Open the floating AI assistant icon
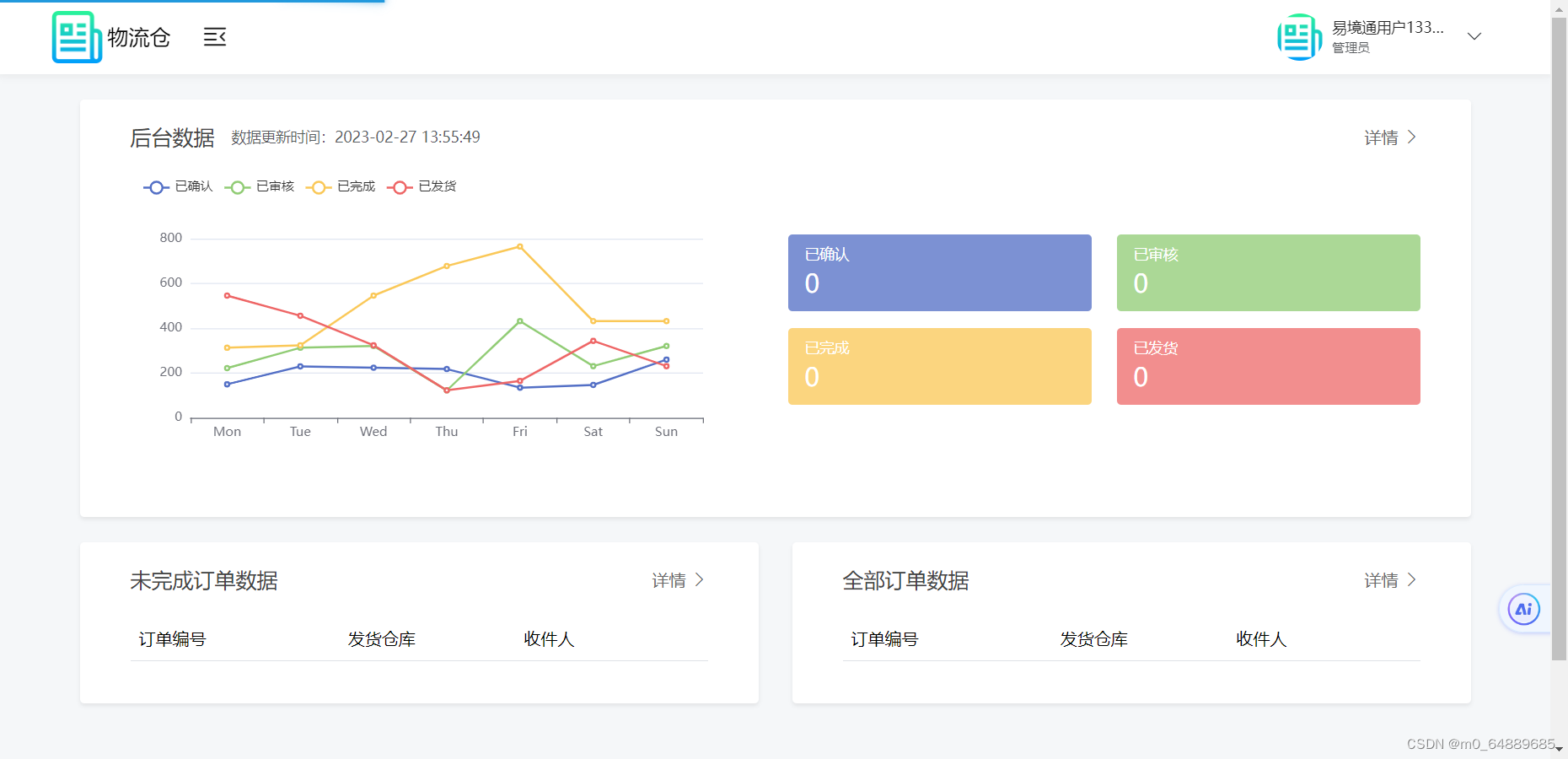Image resolution: width=1568 pixels, height=759 pixels. [1523, 609]
